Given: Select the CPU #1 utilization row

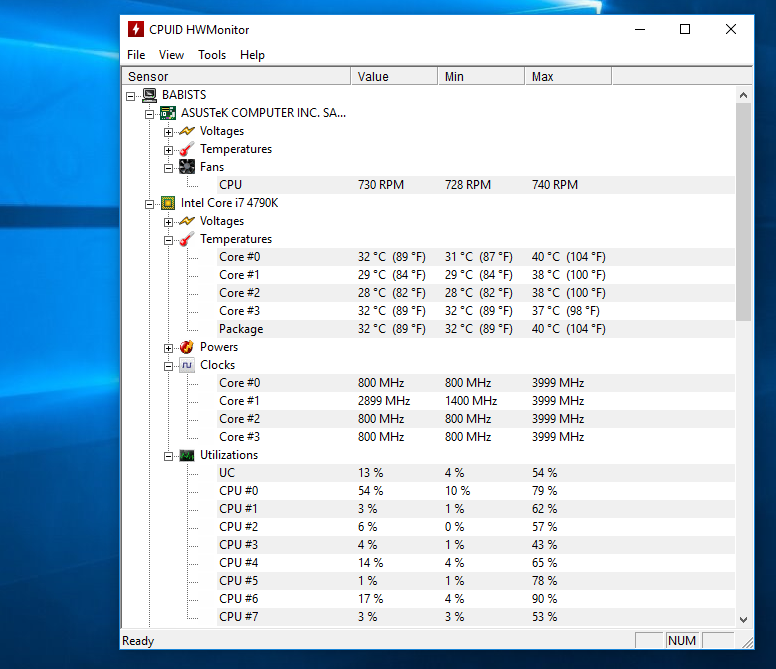Looking at the screenshot, I should (x=476, y=509).
